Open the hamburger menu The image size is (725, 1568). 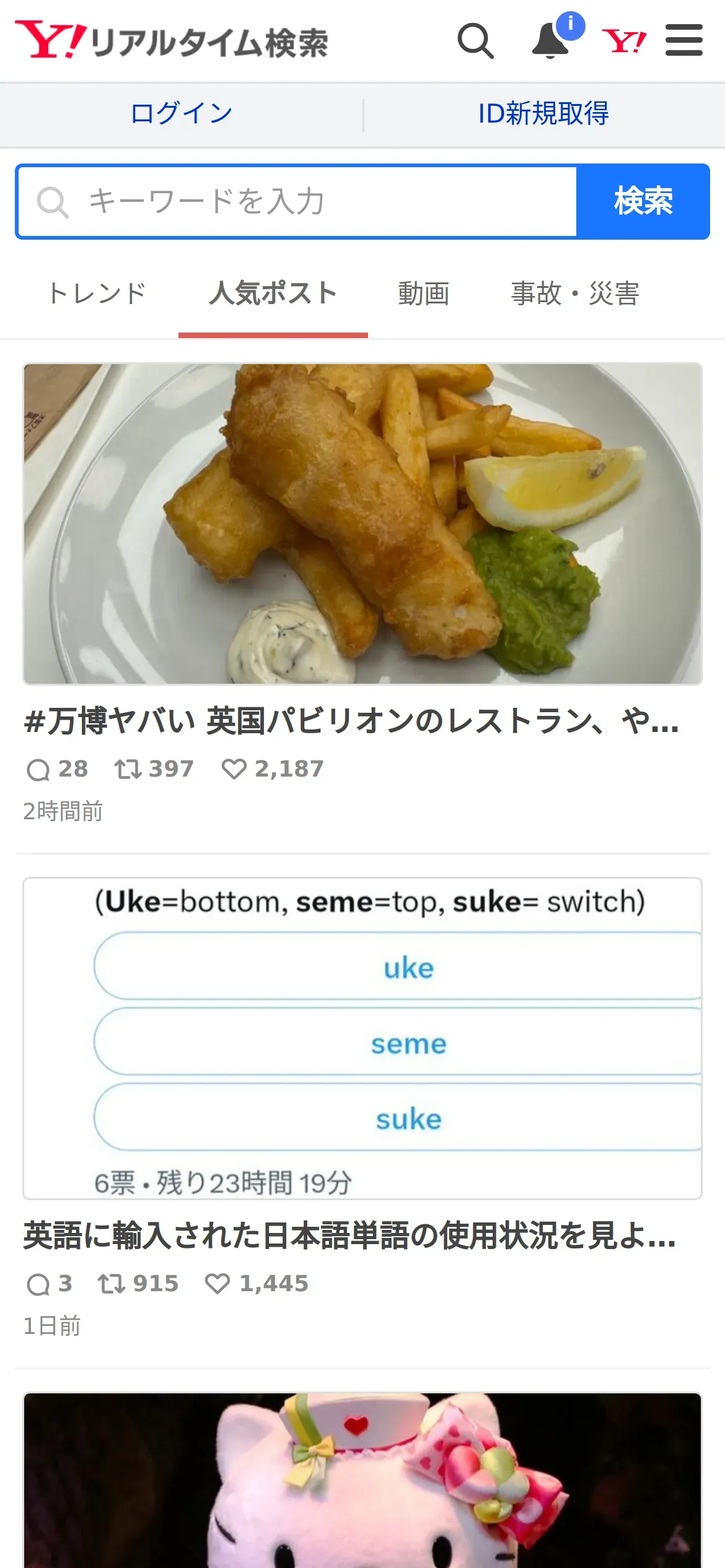click(684, 40)
